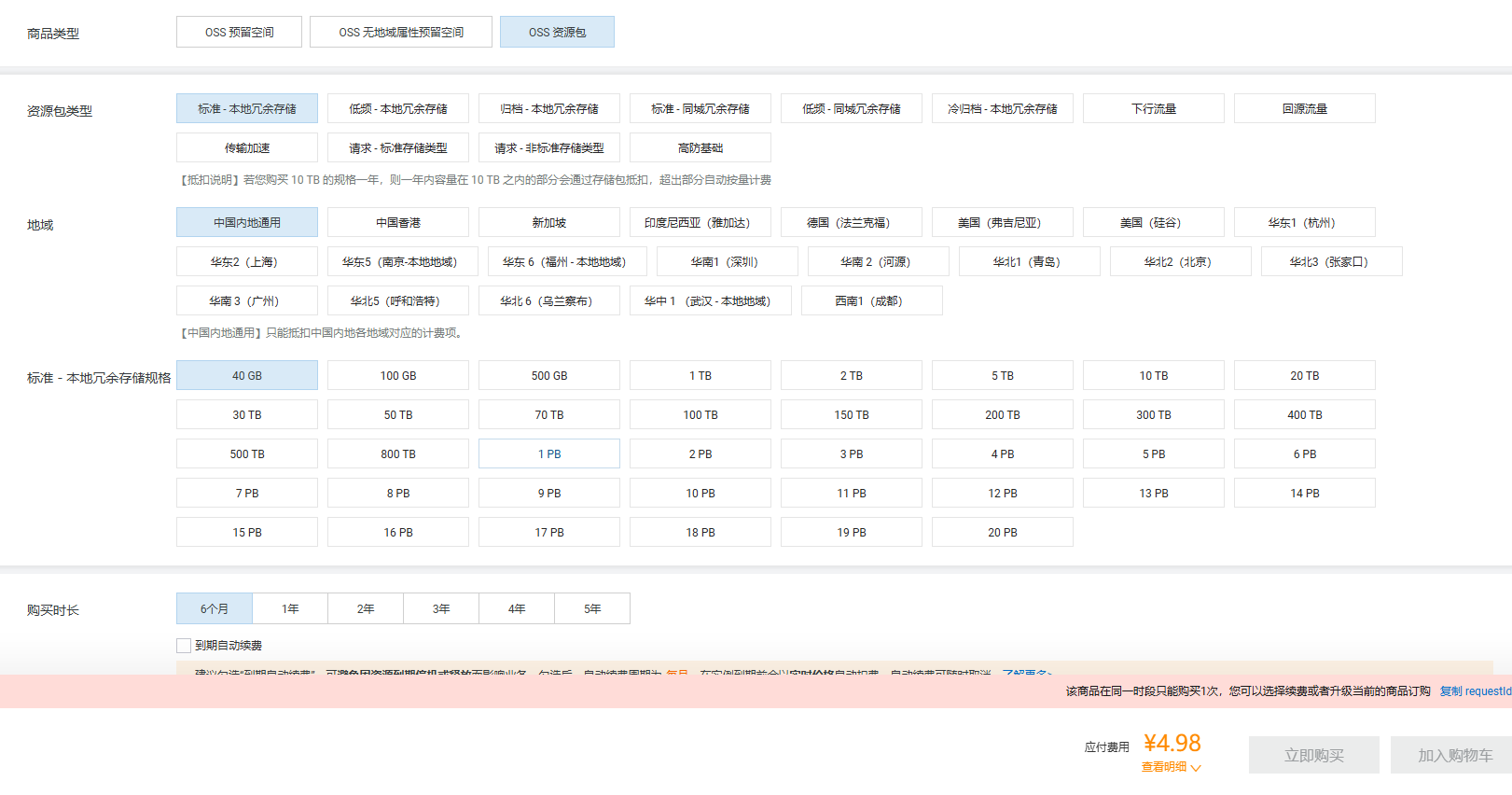Select the 1 PB storage spec
Screen dimensions: 1512x795
coord(549,454)
